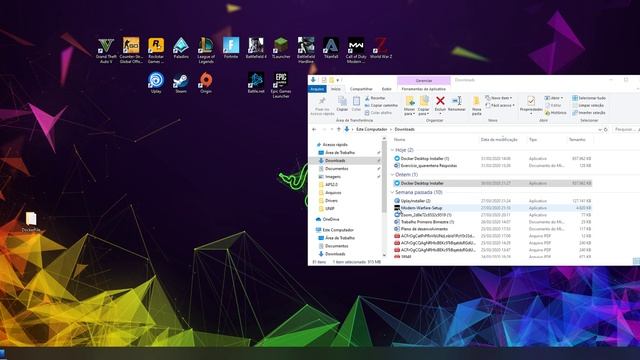Image resolution: width=640 pixels, height=360 pixels.
Task: Go back using the Explorer back arrow
Action: pyautogui.click(x=314, y=129)
